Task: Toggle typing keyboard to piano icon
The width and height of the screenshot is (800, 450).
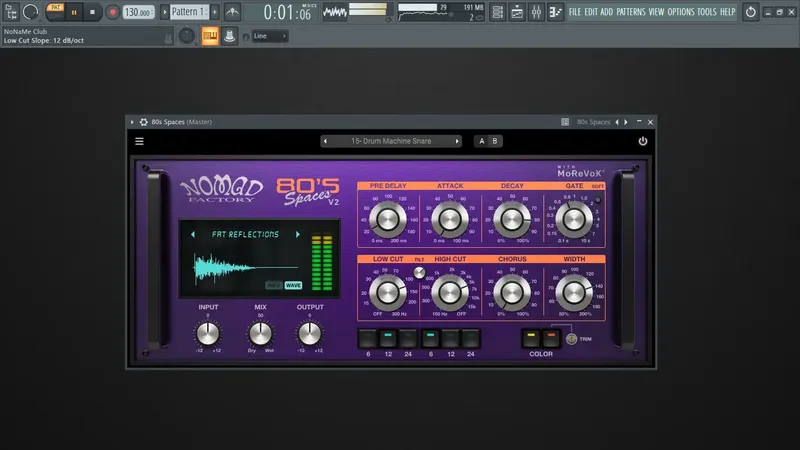Action: pyautogui.click(x=210, y=36)
